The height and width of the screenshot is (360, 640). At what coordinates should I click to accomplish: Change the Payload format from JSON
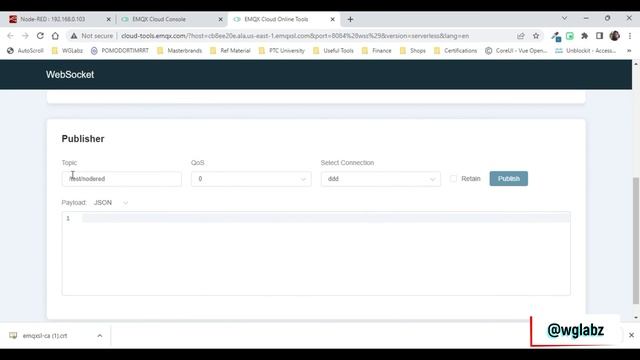coord(111,202)
